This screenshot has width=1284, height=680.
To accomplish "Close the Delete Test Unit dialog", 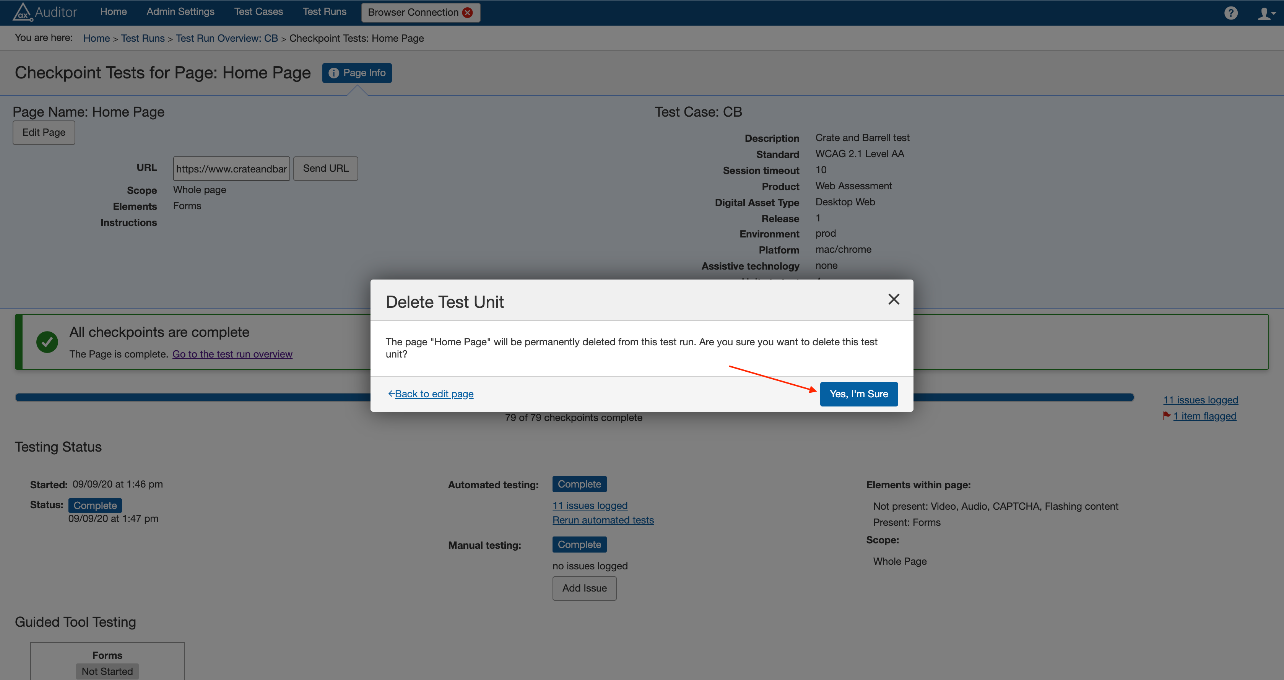I will [x=893, y=299].
